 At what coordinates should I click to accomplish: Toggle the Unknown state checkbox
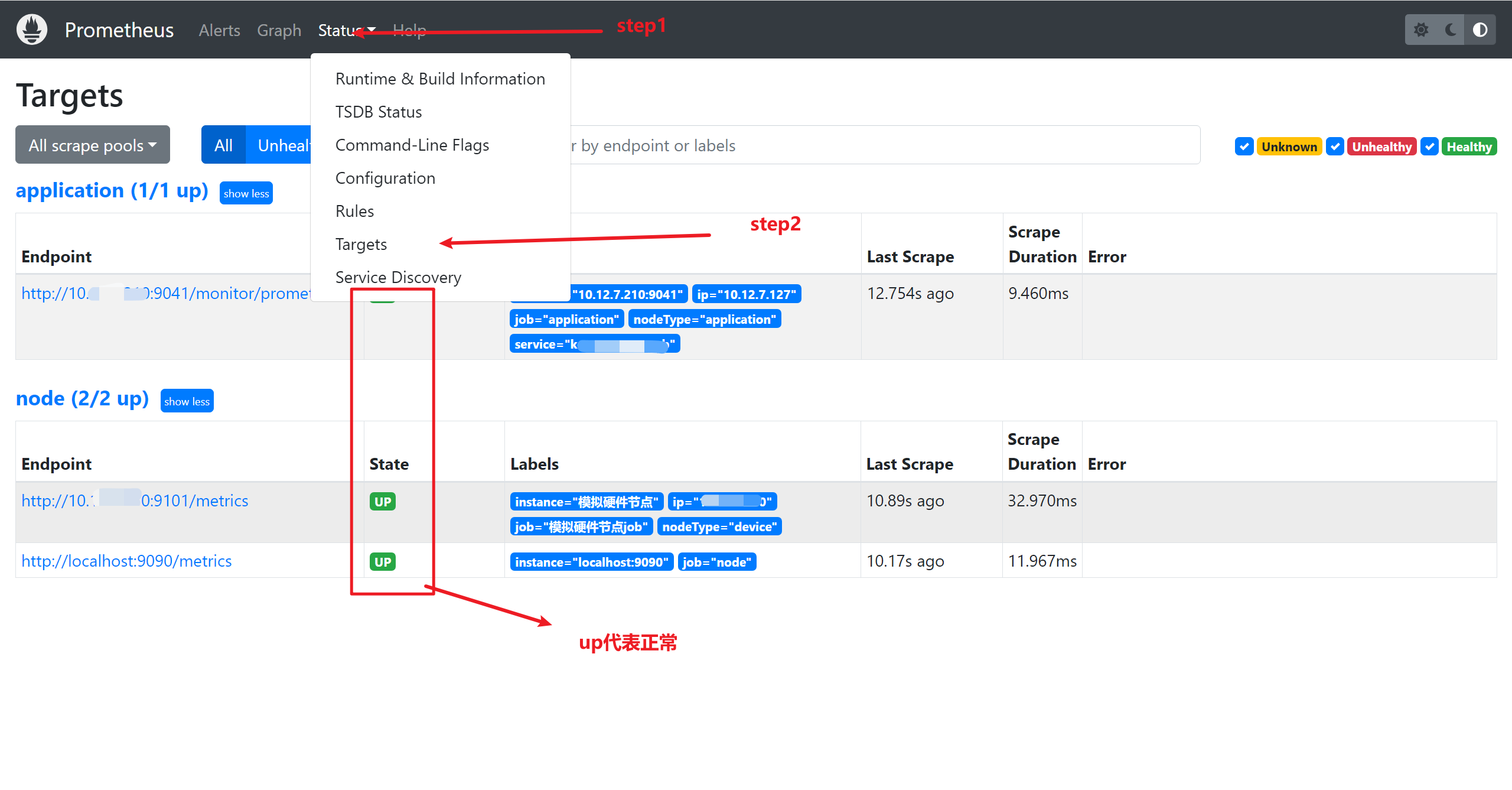point(1244,147)
